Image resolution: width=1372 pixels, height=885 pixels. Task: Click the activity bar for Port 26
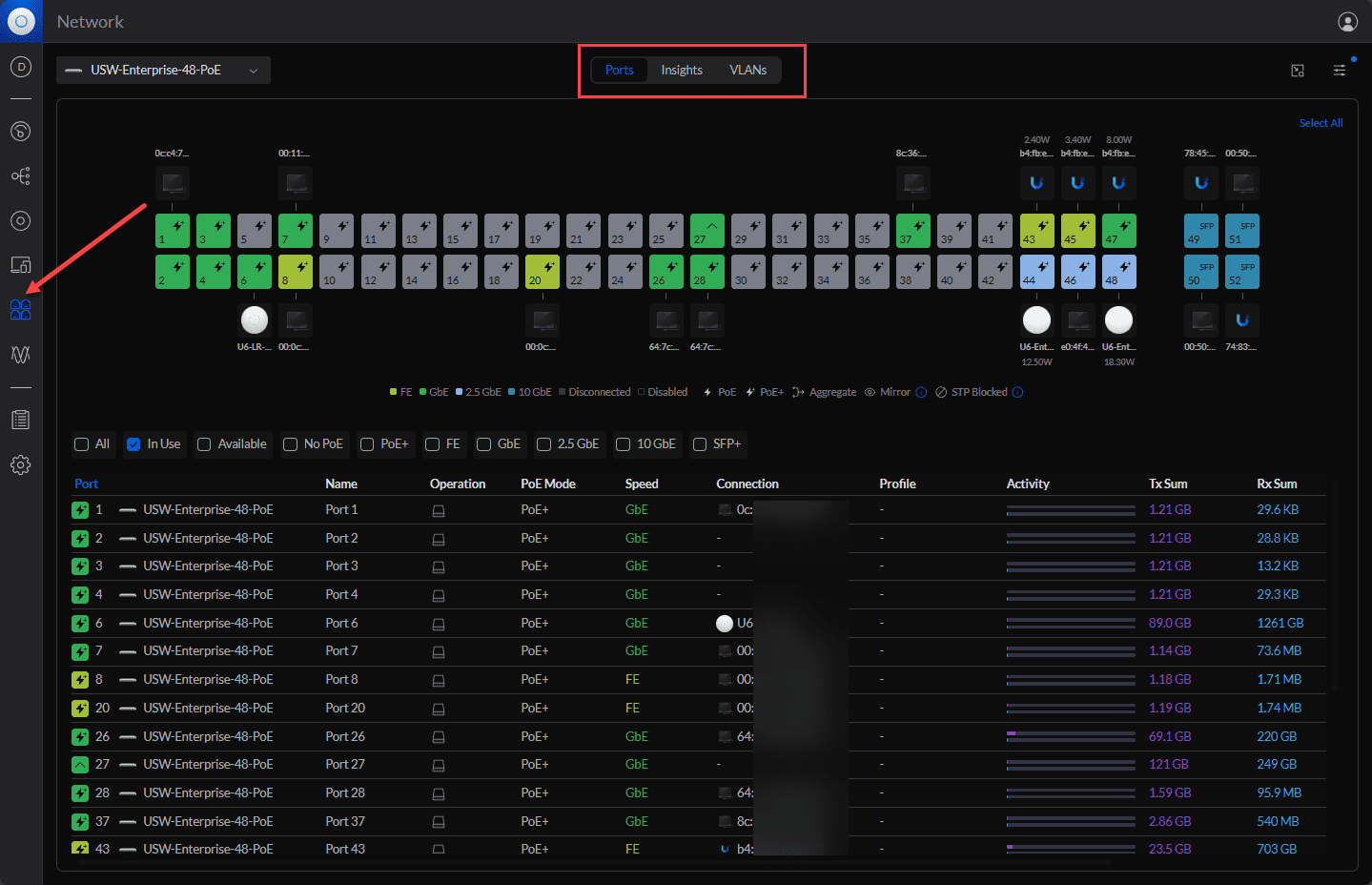[1070, 736]
